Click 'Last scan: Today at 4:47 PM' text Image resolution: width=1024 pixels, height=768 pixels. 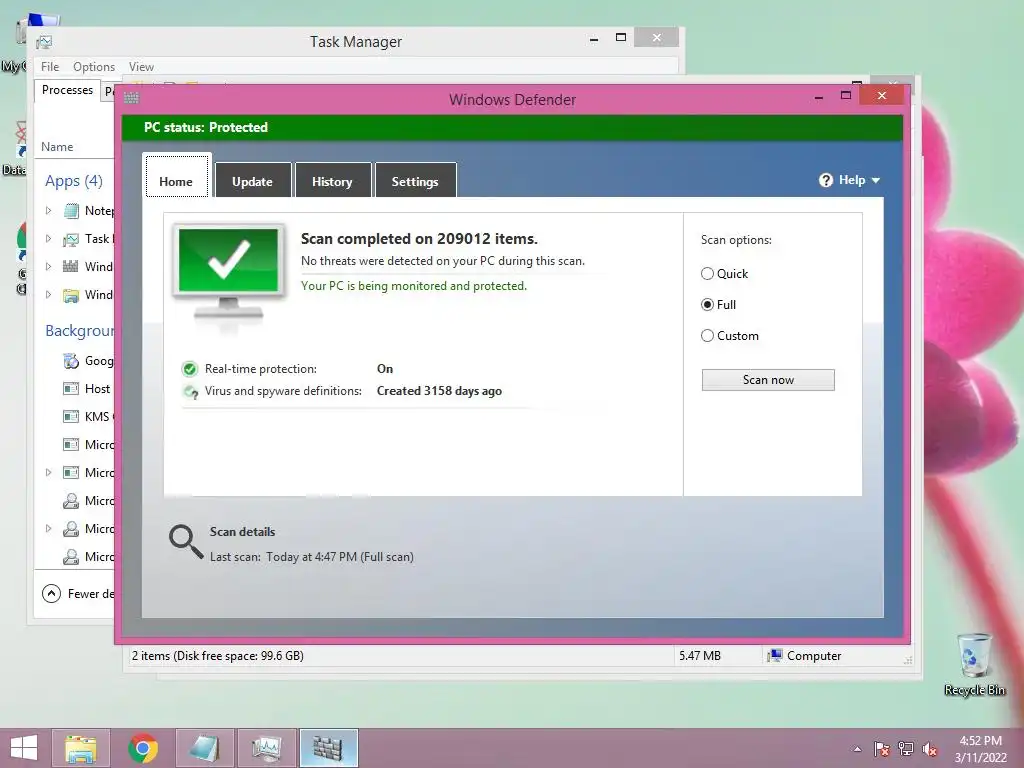pyautogui.click(x=283, y=557)
